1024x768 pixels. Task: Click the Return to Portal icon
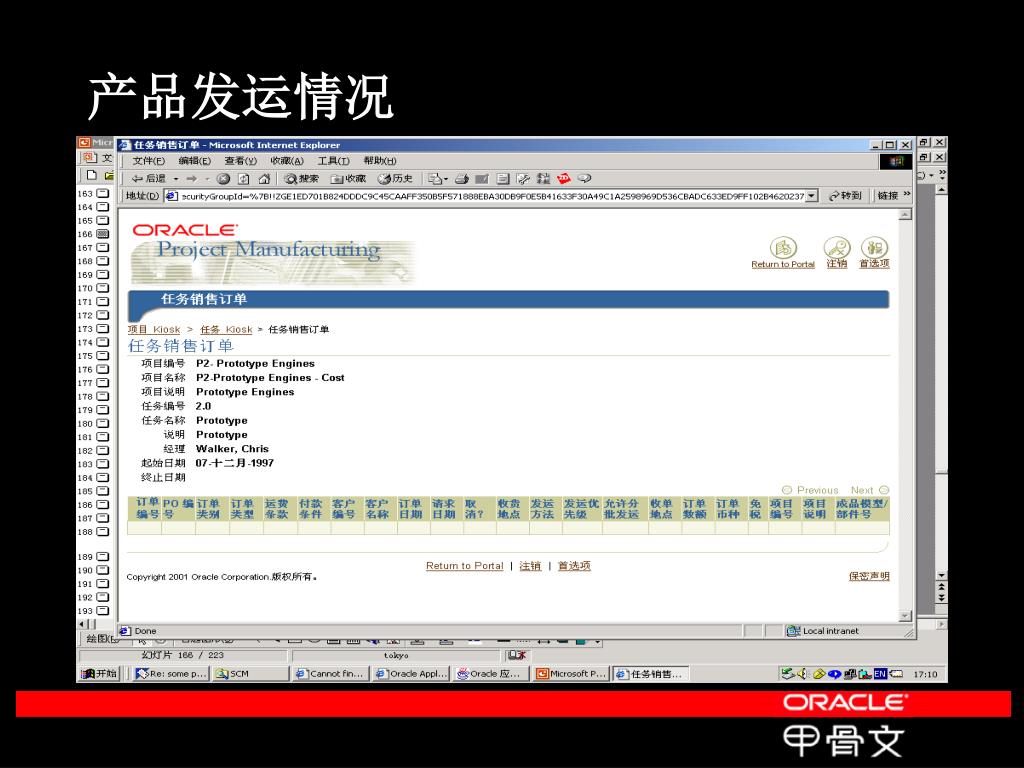(783, 248)
